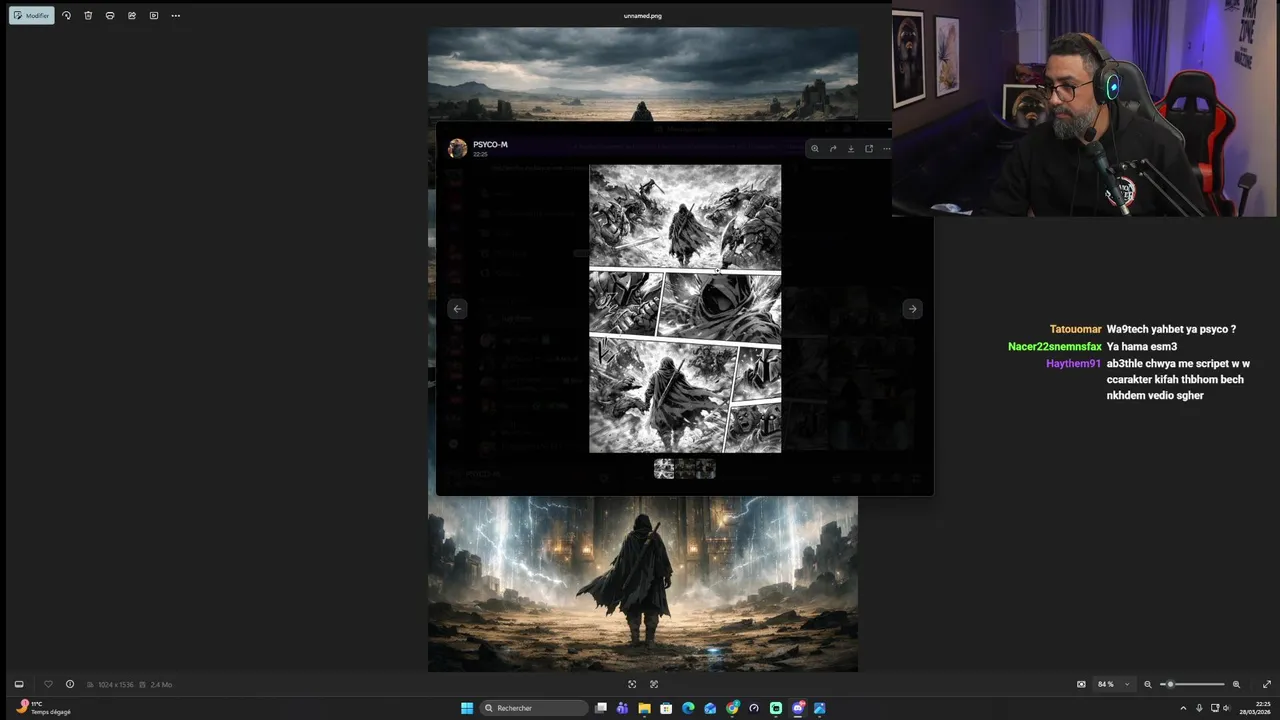Forward the image in the Discord viewer
The image size is (1280, 720).
[833, 149]
